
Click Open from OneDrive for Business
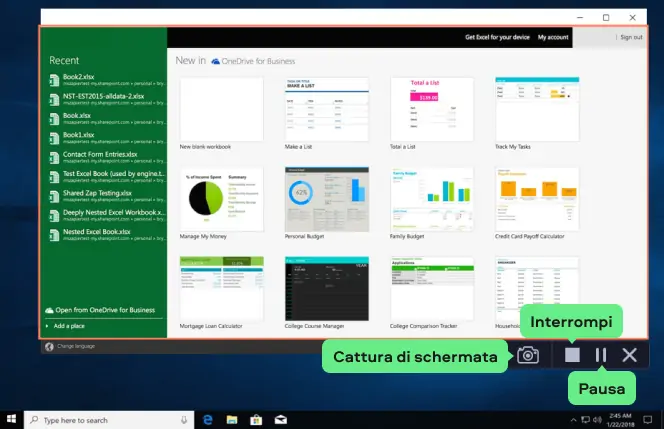100,310
